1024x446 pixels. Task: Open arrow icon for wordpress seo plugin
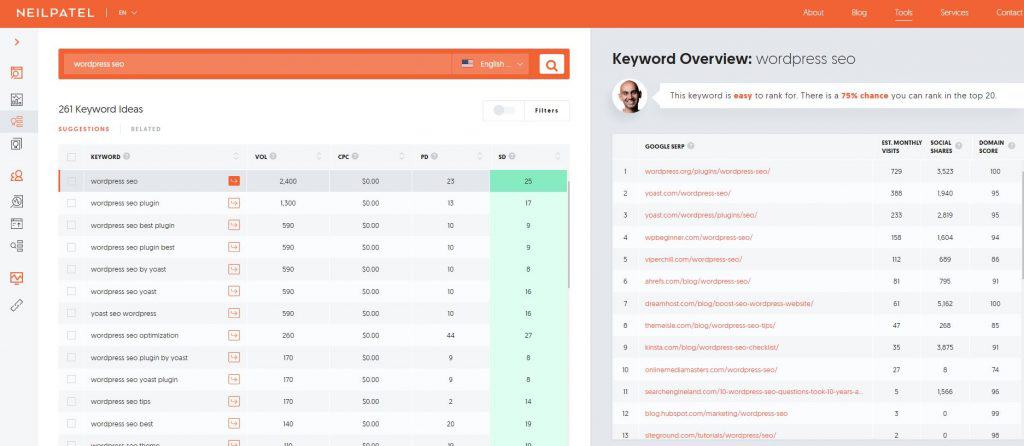pyautogui.click(x=234, y=203)
